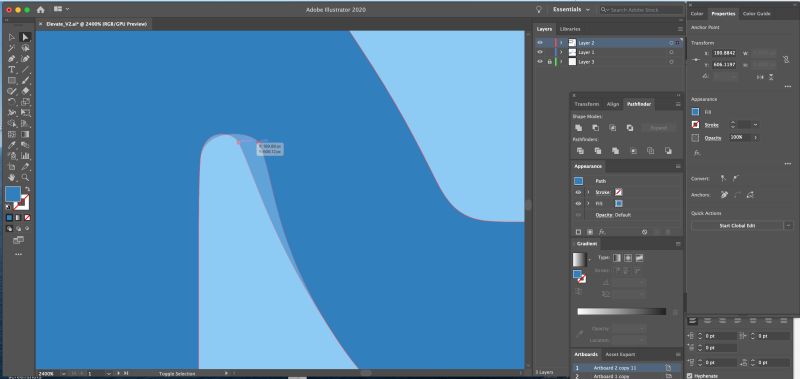The width and height of the screenshot is (800, 379).
Task: Choose Radial gradient type icon
Action: click(628, 258)
